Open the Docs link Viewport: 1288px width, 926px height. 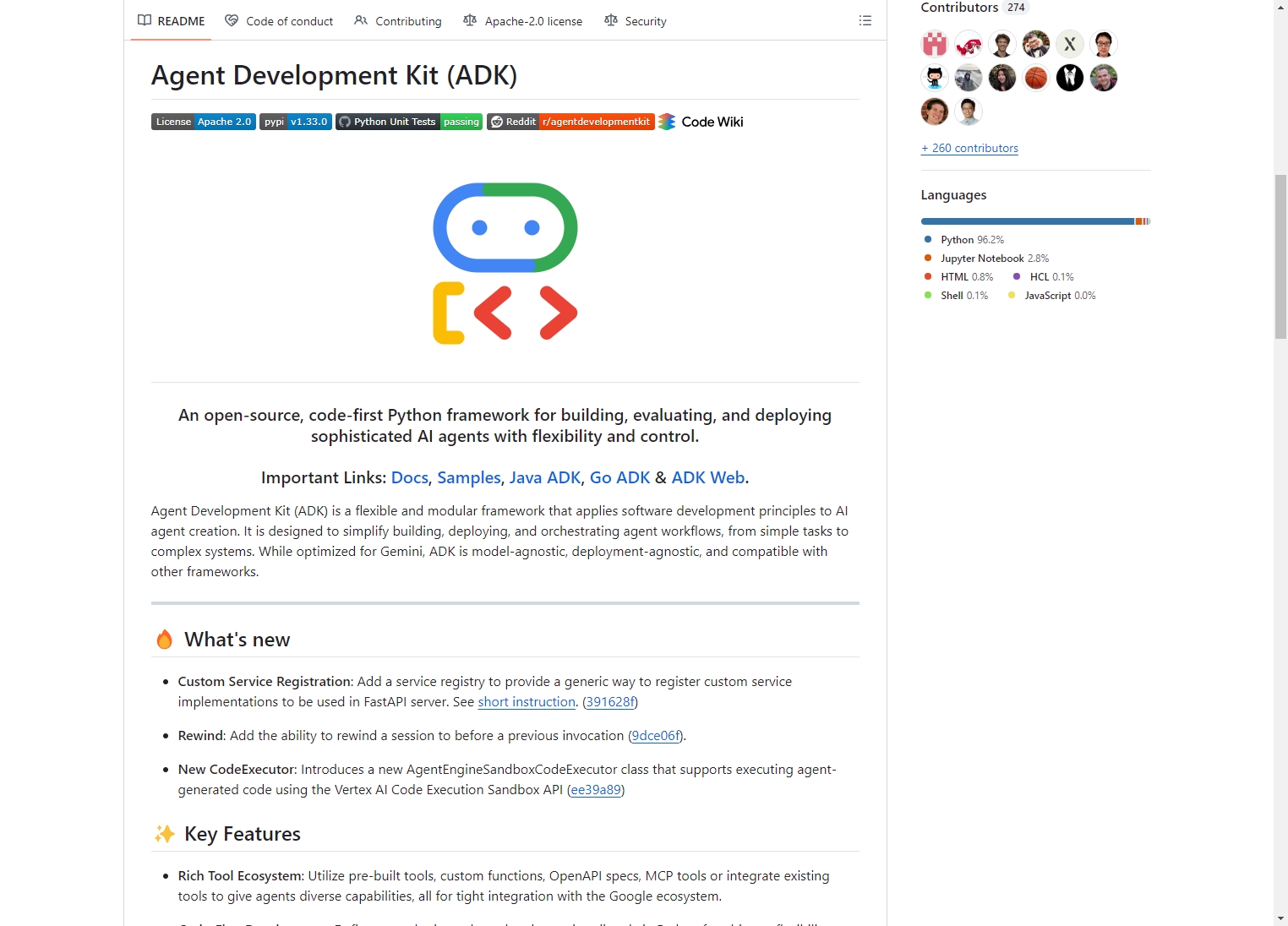click(410, 477)
